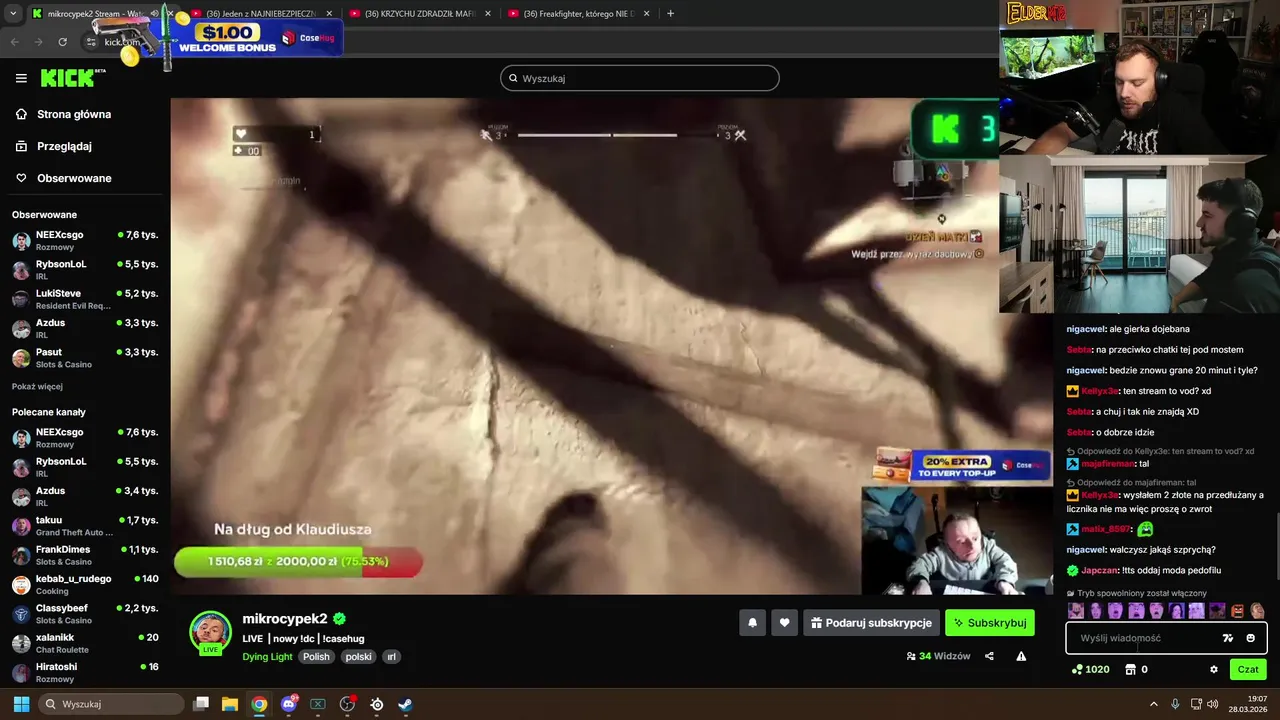Show hidden system tray icons
This screenshot has height=720, width=1280.
point(1154,704)
